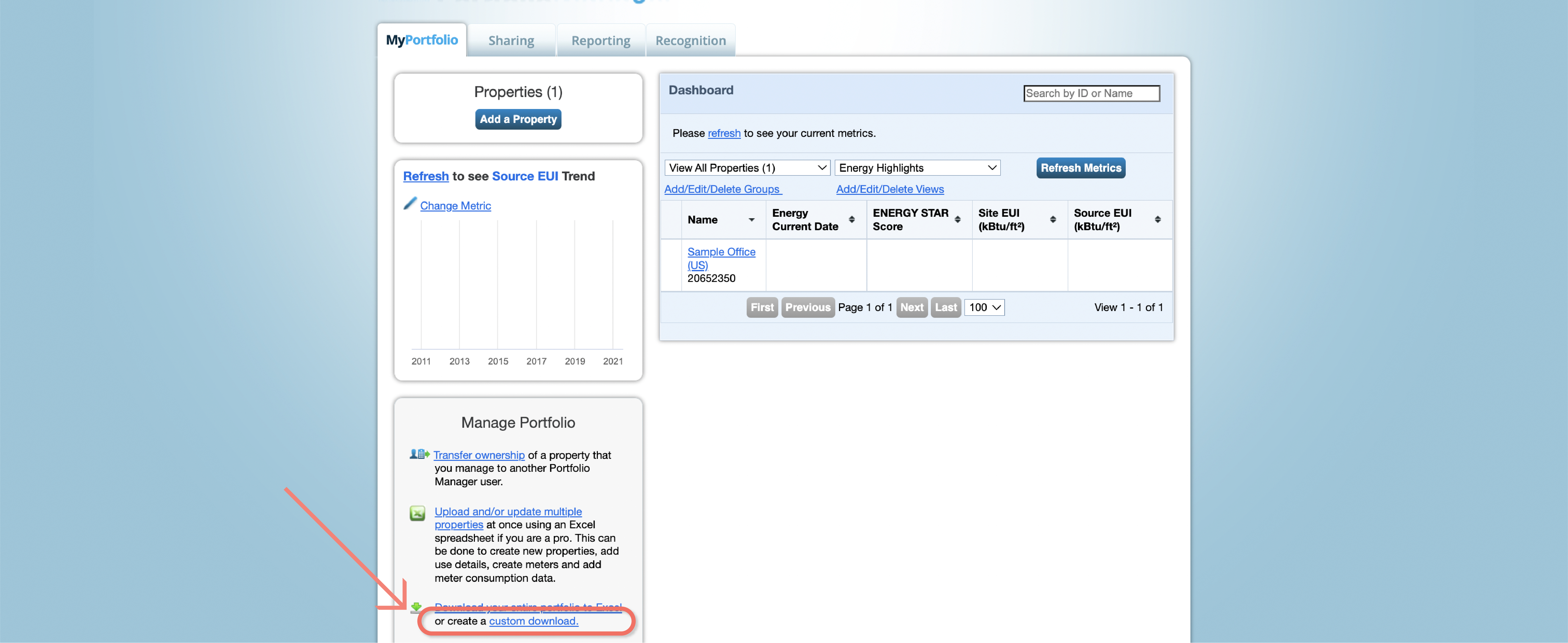This screenshot has width=1568, height=643.
Task: Sort by Site EUI column
Action: point(1053,220)
